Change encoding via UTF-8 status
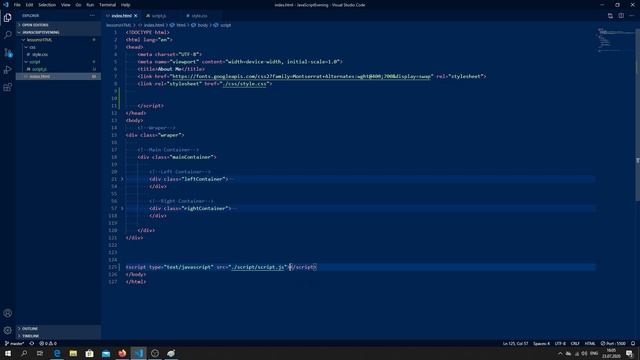The image size is (640, 360). coord(560,343)
